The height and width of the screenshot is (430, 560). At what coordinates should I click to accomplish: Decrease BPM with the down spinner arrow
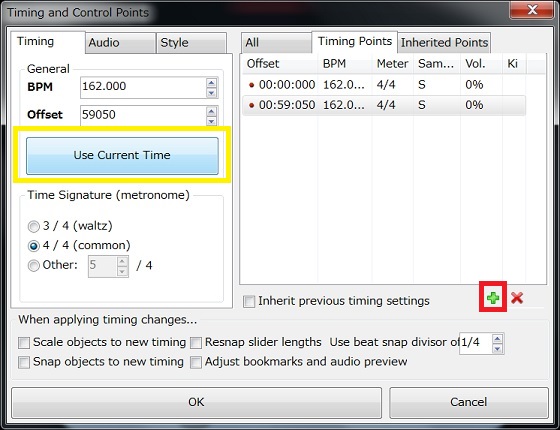tap(211, 93)
